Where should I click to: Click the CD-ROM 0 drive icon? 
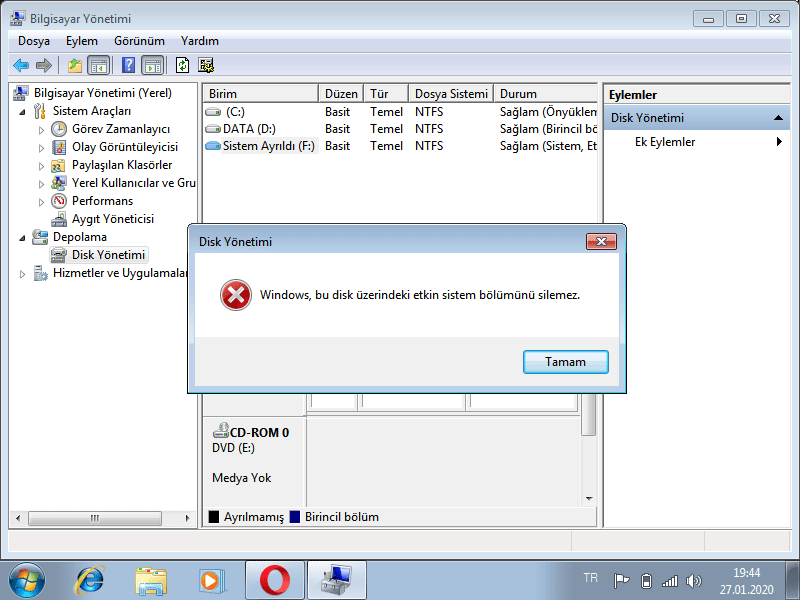(x=220, y=431)
